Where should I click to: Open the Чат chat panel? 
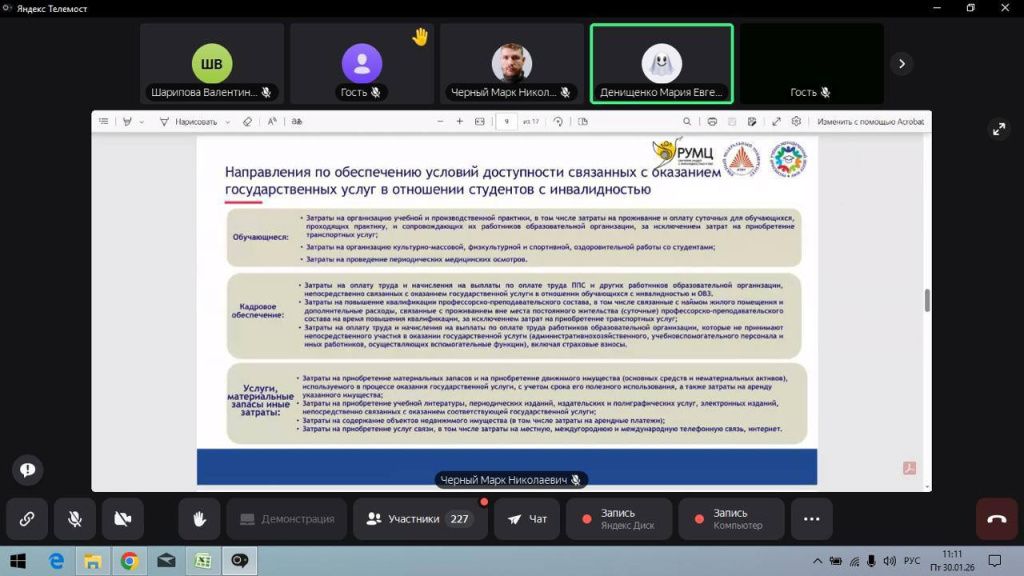pos(527,519)
